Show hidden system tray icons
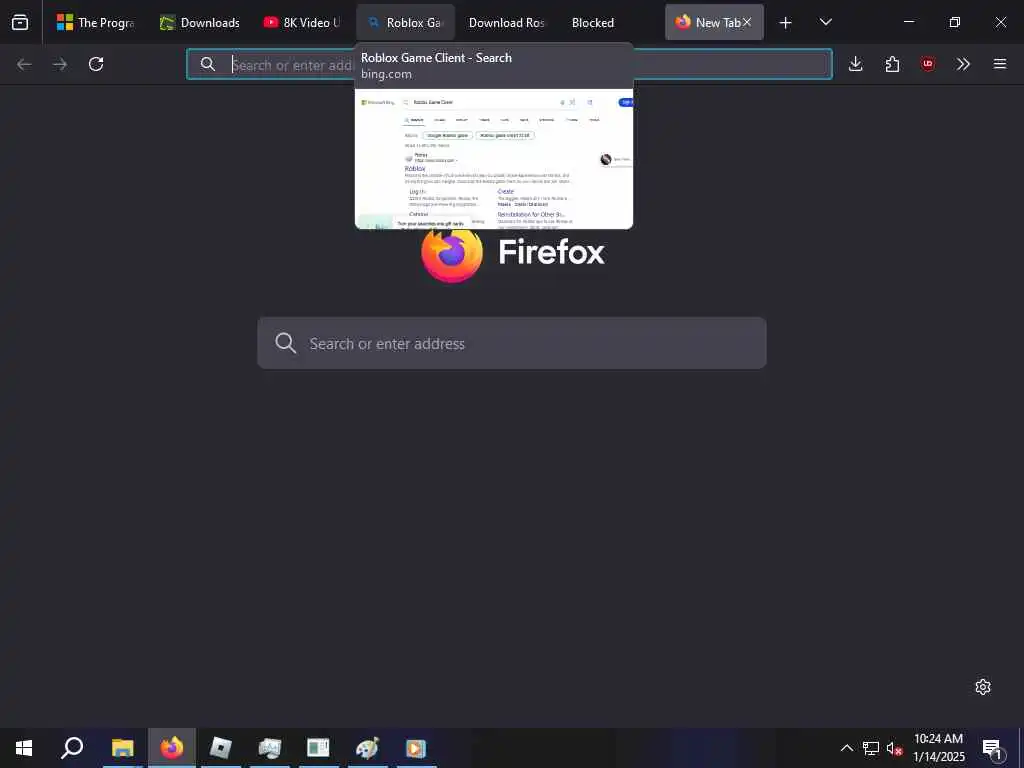This screenshot has width=1024, height=768. (x=846, y=748)
